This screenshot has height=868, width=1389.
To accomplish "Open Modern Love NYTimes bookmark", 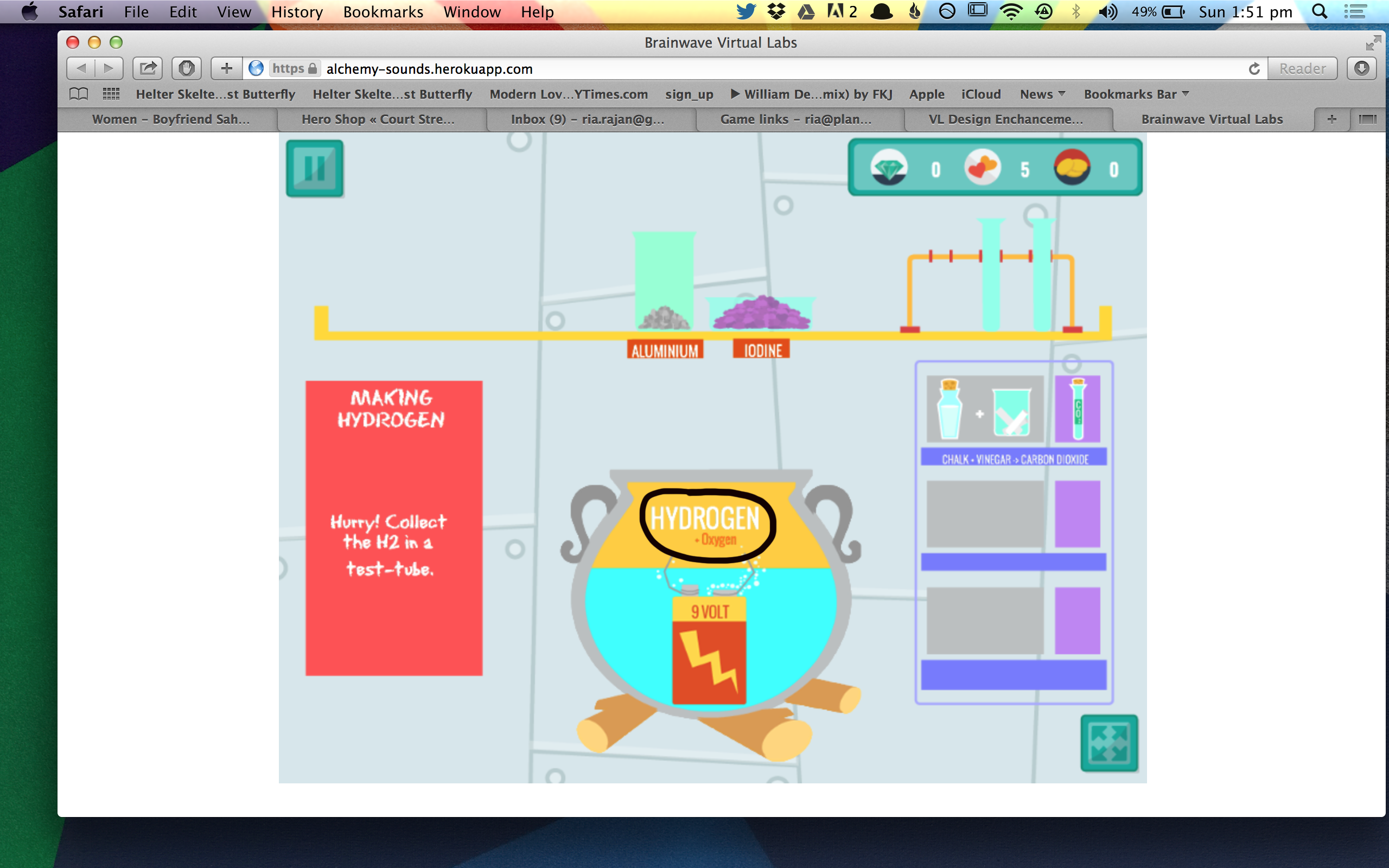I will coord(568,94).
